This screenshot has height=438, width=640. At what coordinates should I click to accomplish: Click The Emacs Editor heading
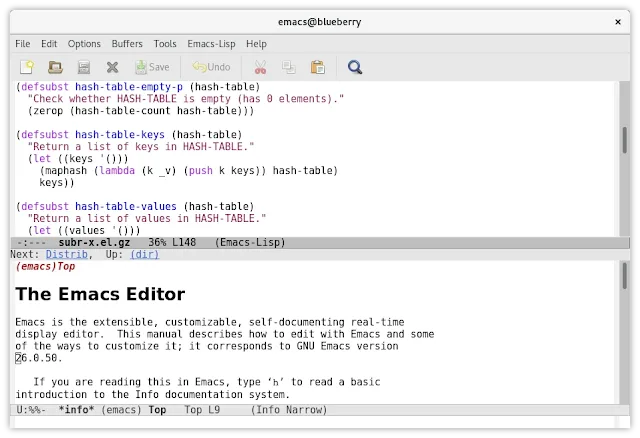(100, 294)
